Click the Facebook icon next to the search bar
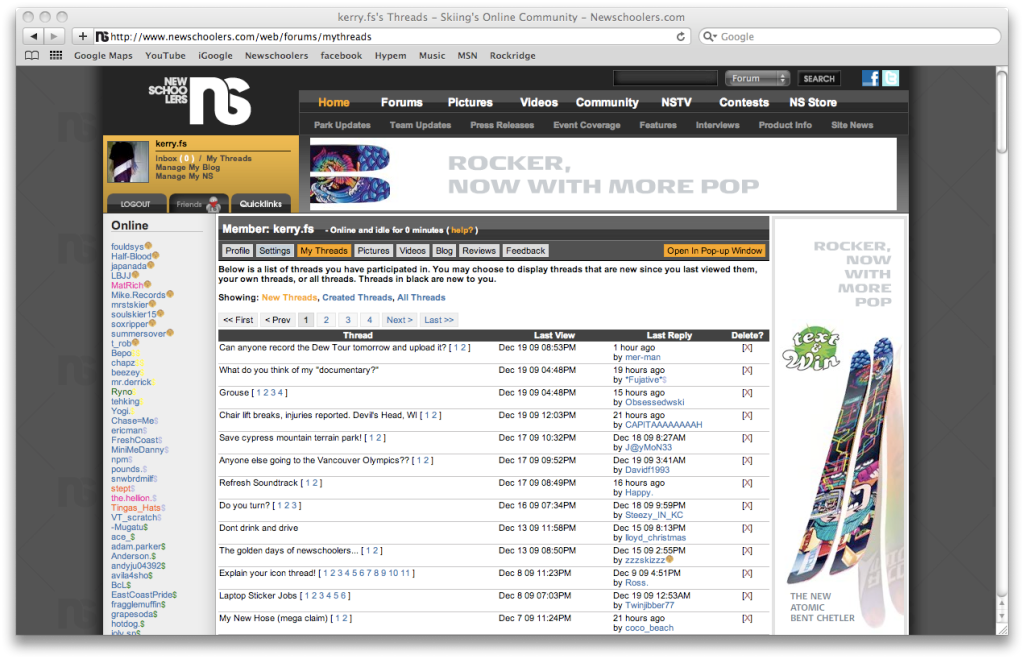The width and height of the screenshot is (1024, 659). [871, 77]
